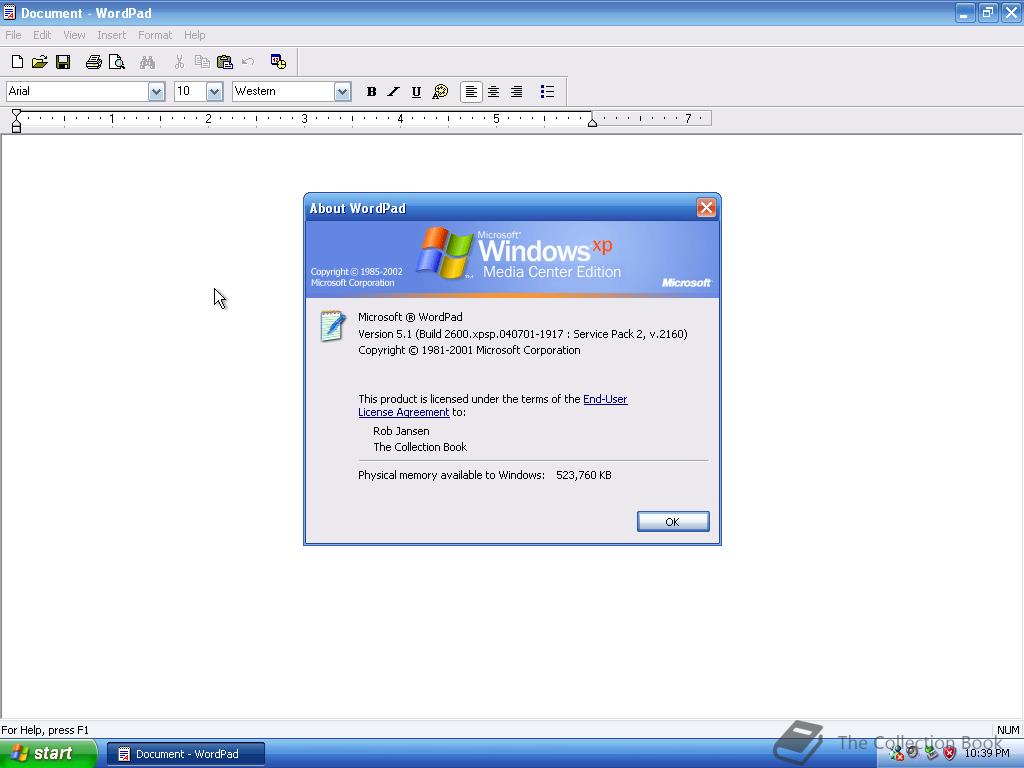
Task: Toggle Italic formatting button
Action: click(393, 91)
